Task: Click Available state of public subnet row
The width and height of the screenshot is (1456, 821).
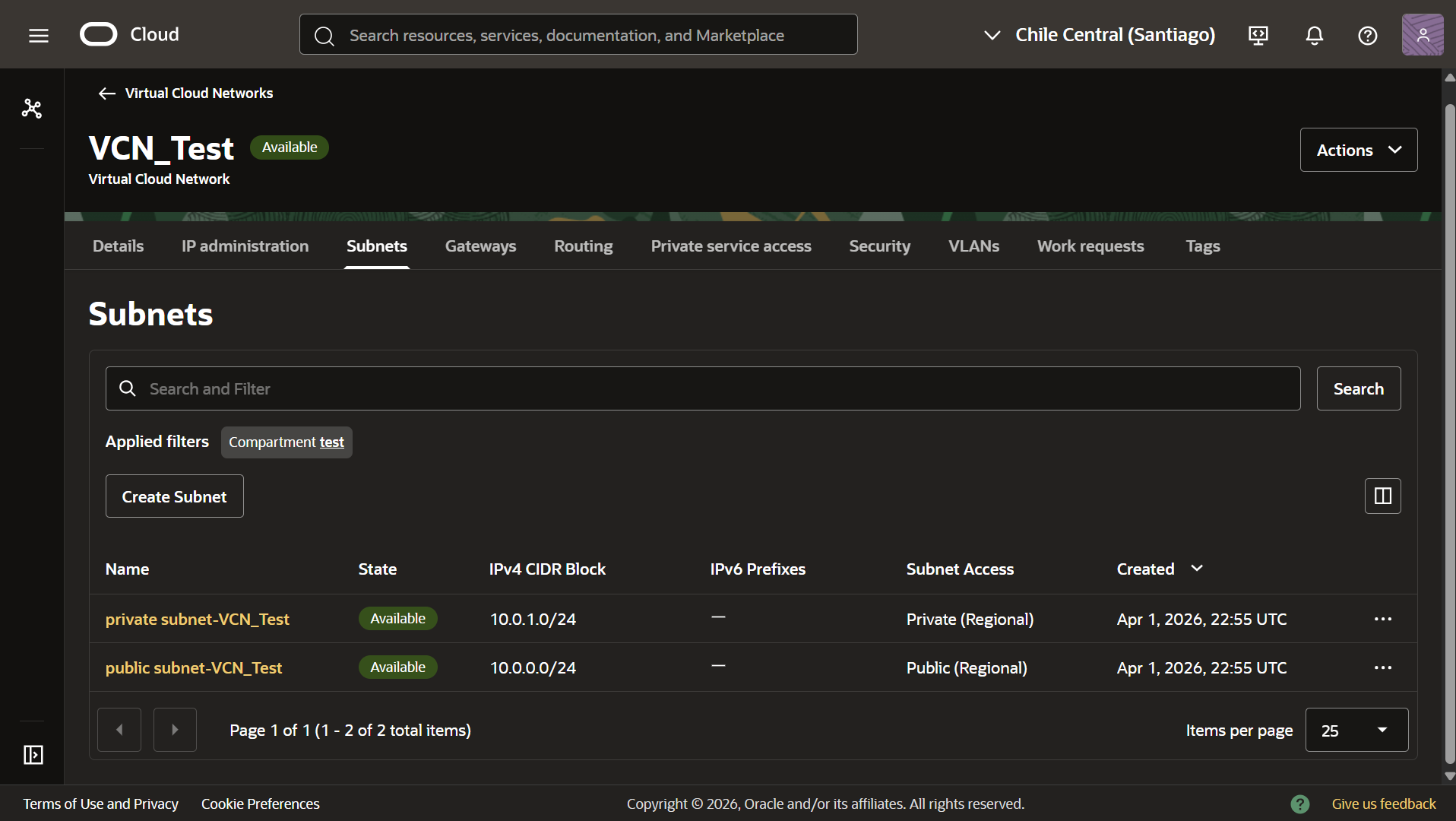Action: coord(397,667)
